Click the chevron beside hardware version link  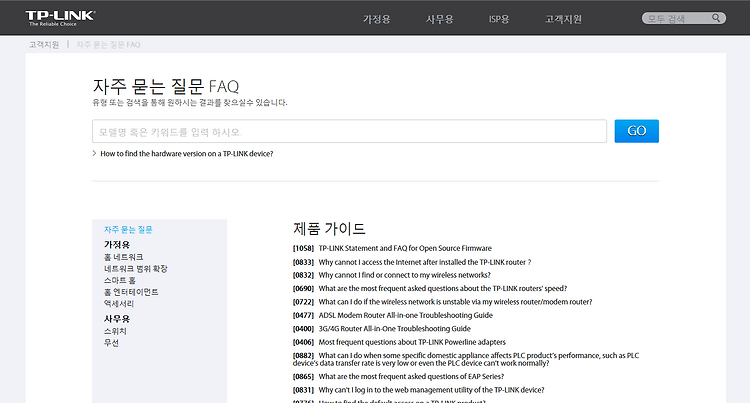coord(94,153)
